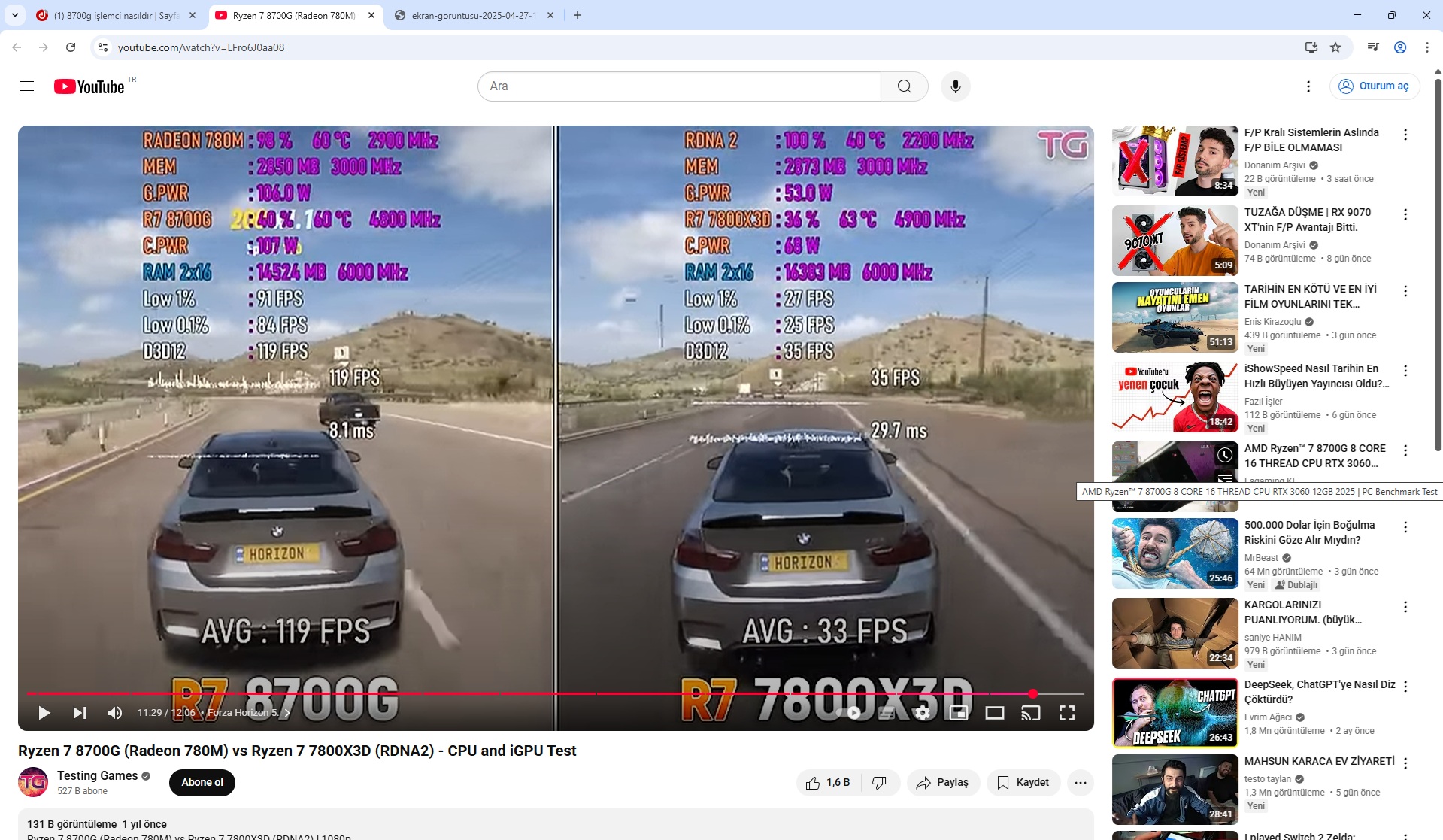Image resolution: width=1443 pixels, height=840 pixels.
Task: Open the MAHSUN KARACA EV ZİYARETİ video title
Action: (1320, 761)
